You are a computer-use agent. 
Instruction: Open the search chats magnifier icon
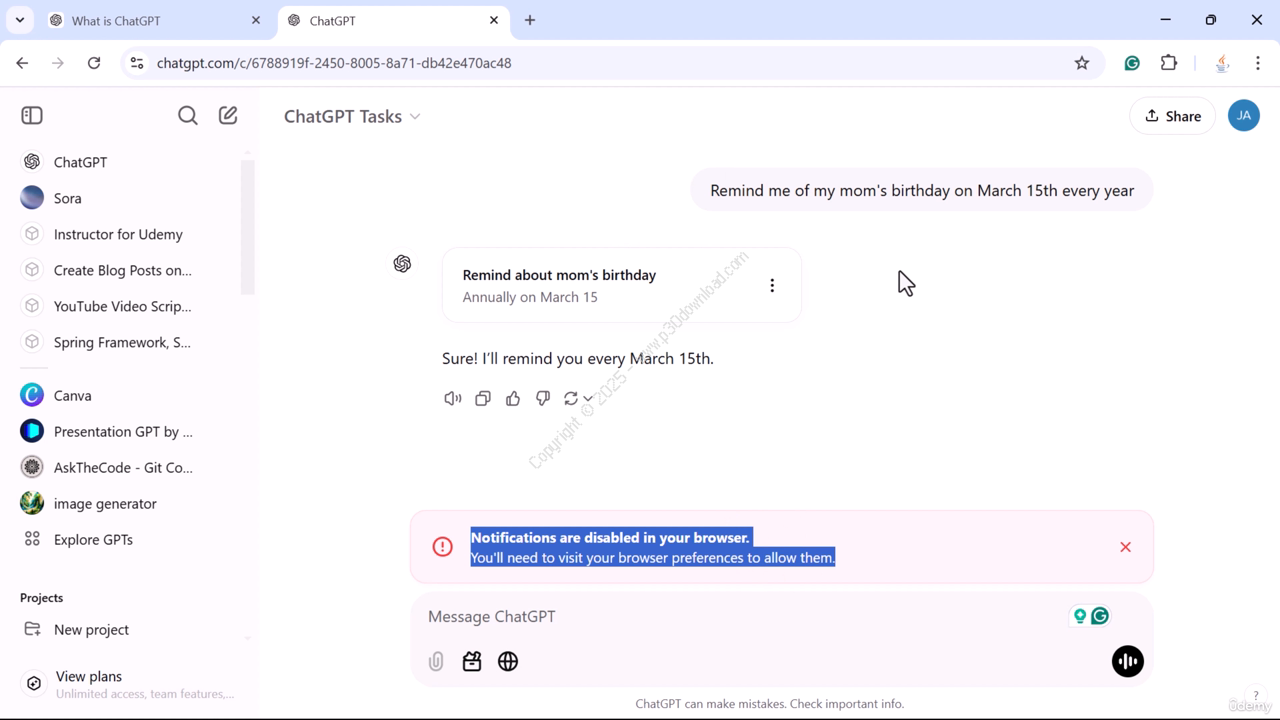187,115
